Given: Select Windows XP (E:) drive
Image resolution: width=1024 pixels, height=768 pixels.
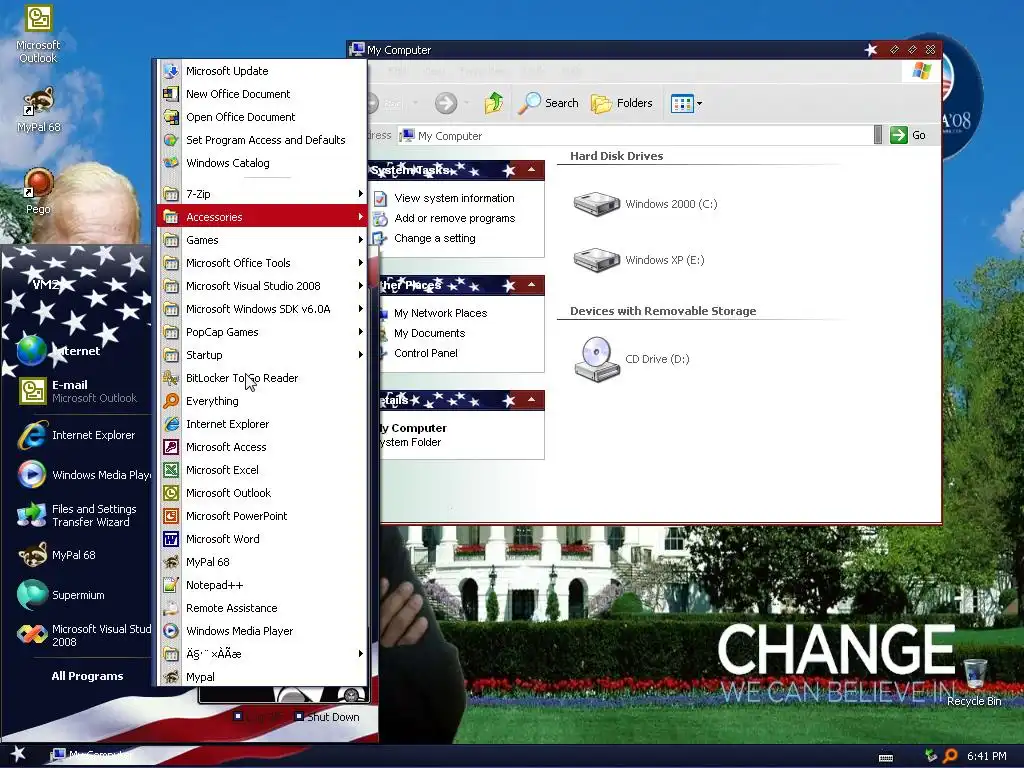Looking at the screenshot, I should click(639, 260).
